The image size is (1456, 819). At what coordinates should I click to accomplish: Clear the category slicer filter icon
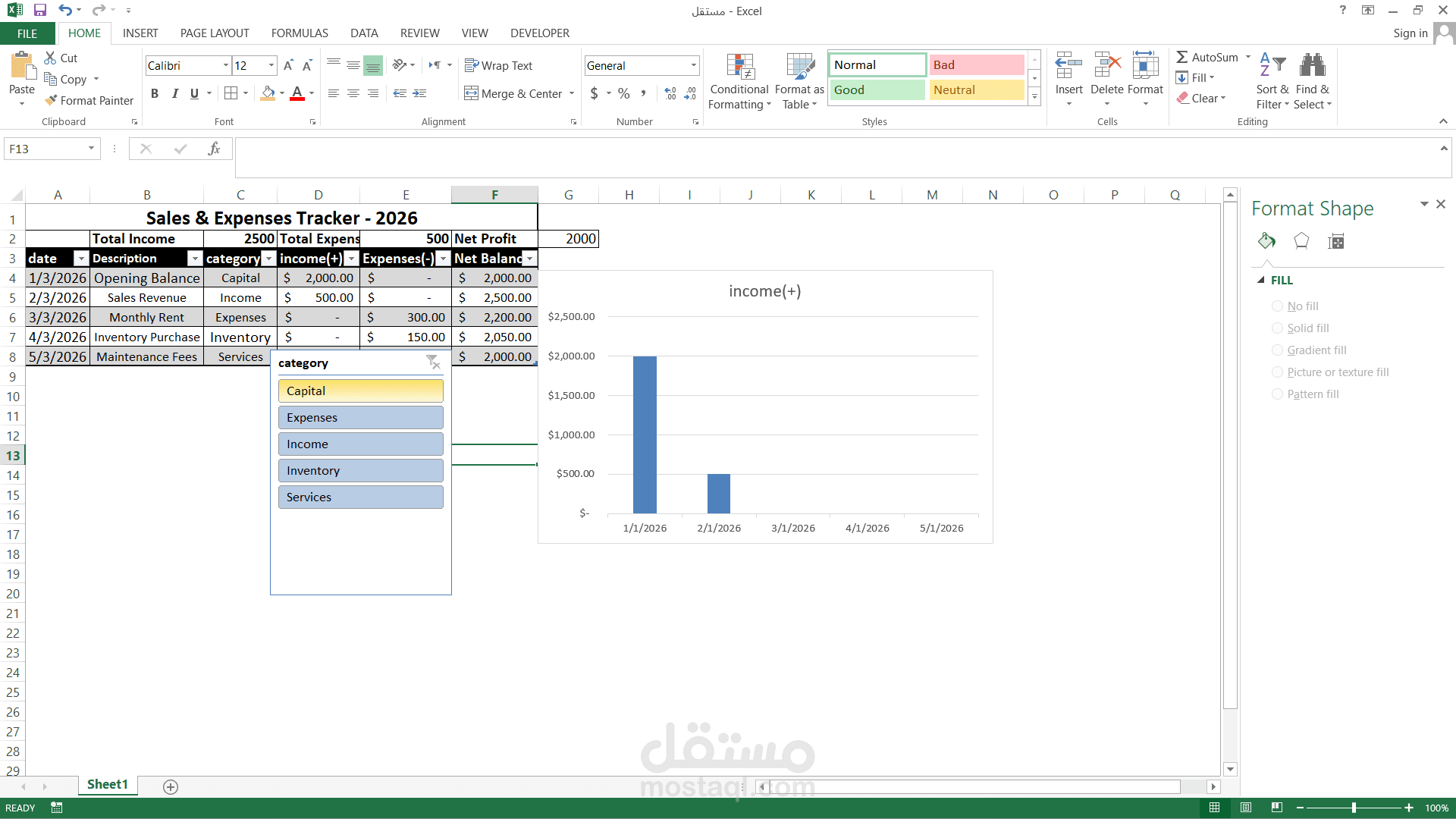coord(433,362)
